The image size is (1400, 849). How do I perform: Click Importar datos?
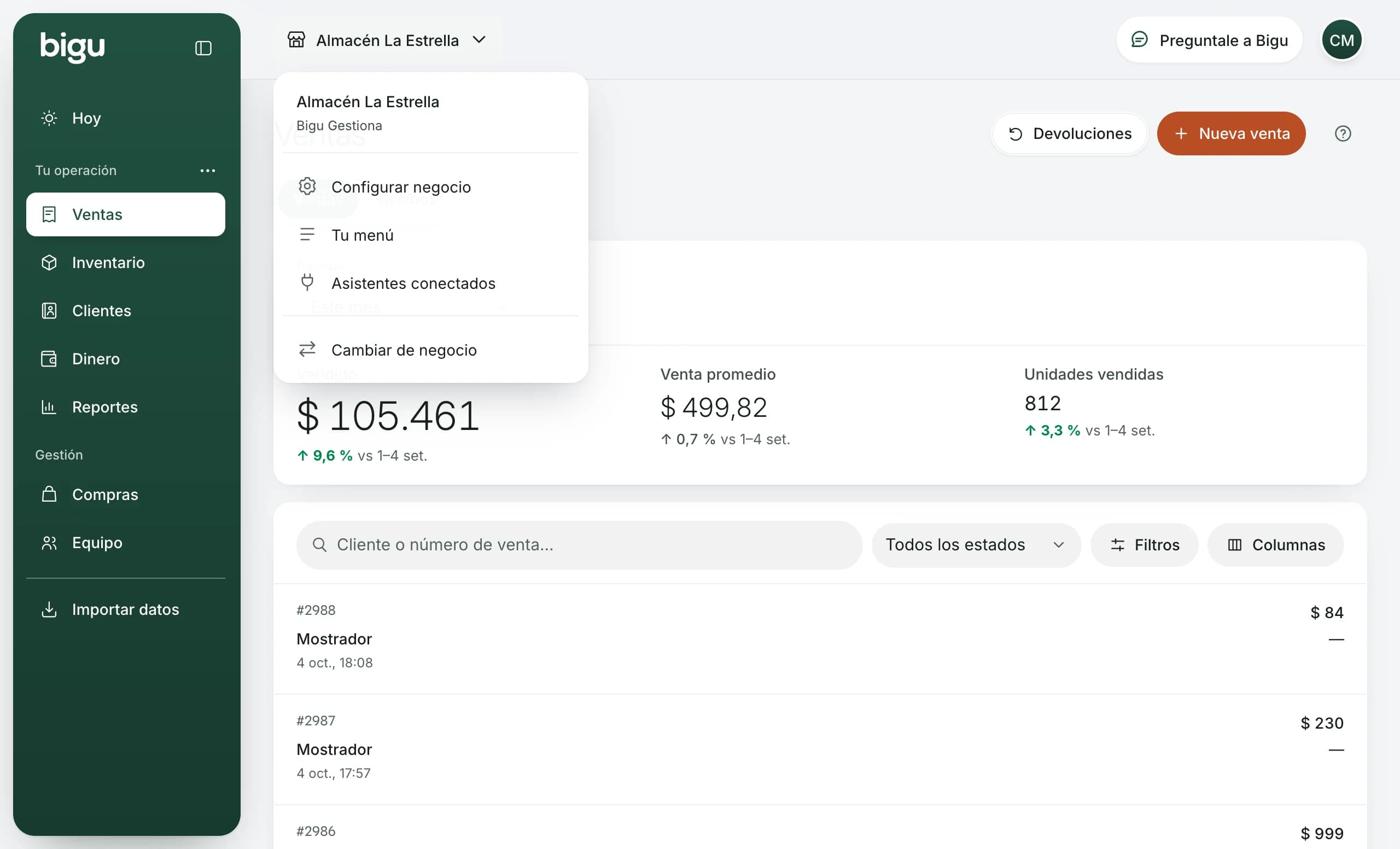click(126, 609)
